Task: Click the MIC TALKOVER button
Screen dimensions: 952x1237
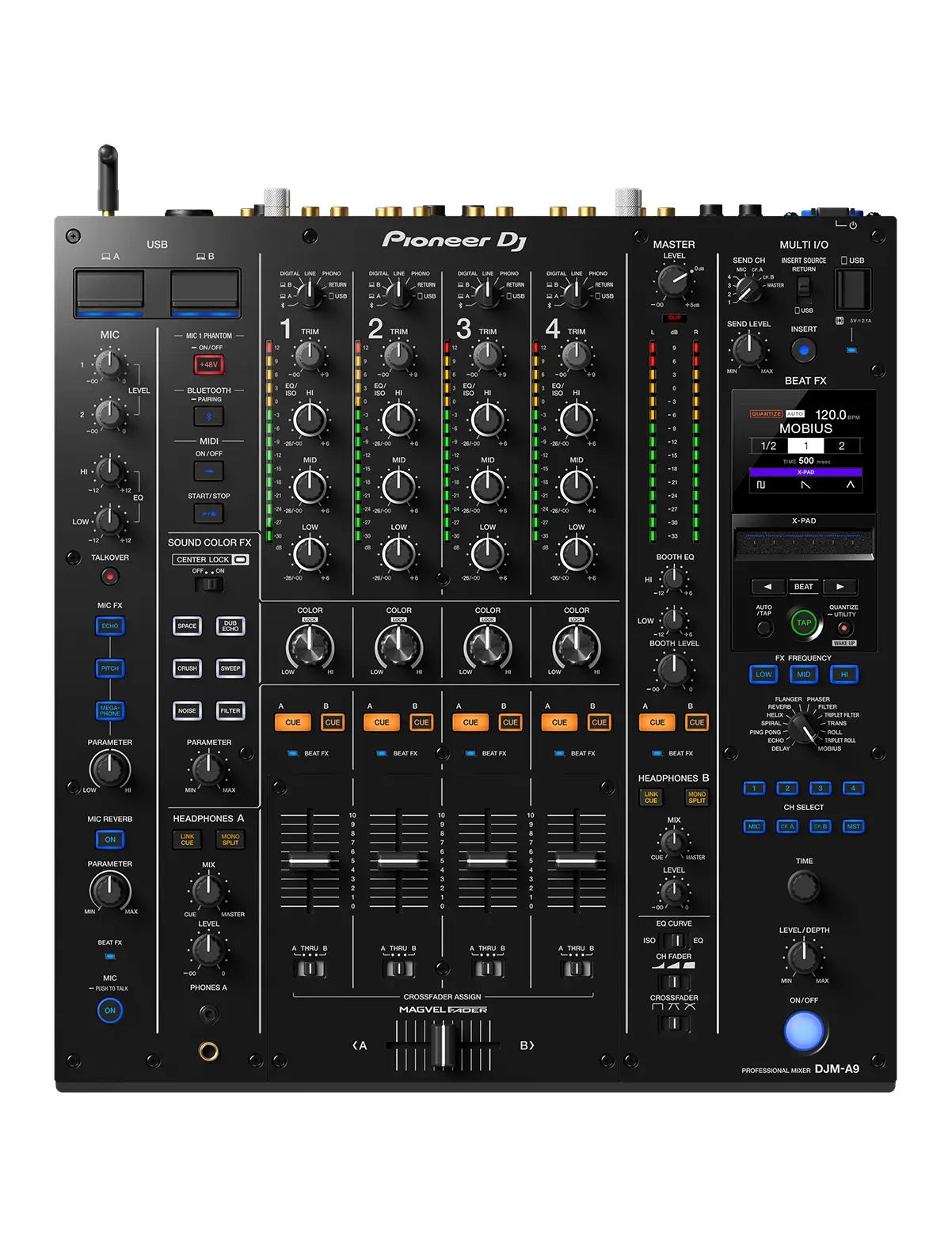Action: (x=110, y=576)
